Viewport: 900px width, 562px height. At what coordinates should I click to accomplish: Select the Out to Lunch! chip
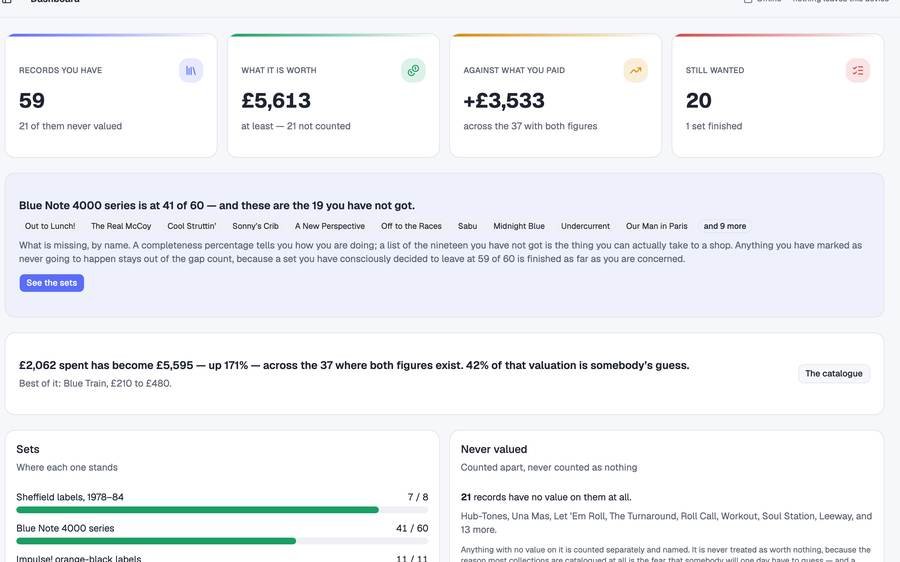(50, 226)
